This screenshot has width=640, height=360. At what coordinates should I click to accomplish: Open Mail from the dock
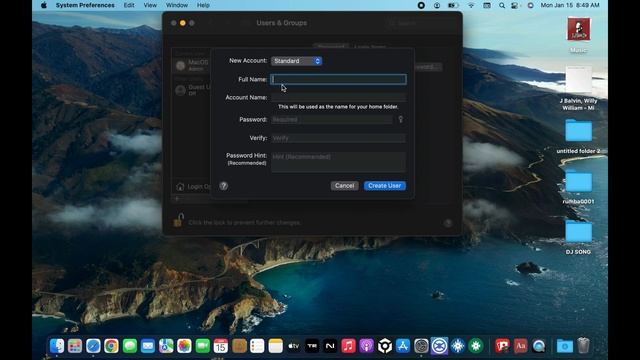click(148, 346)
